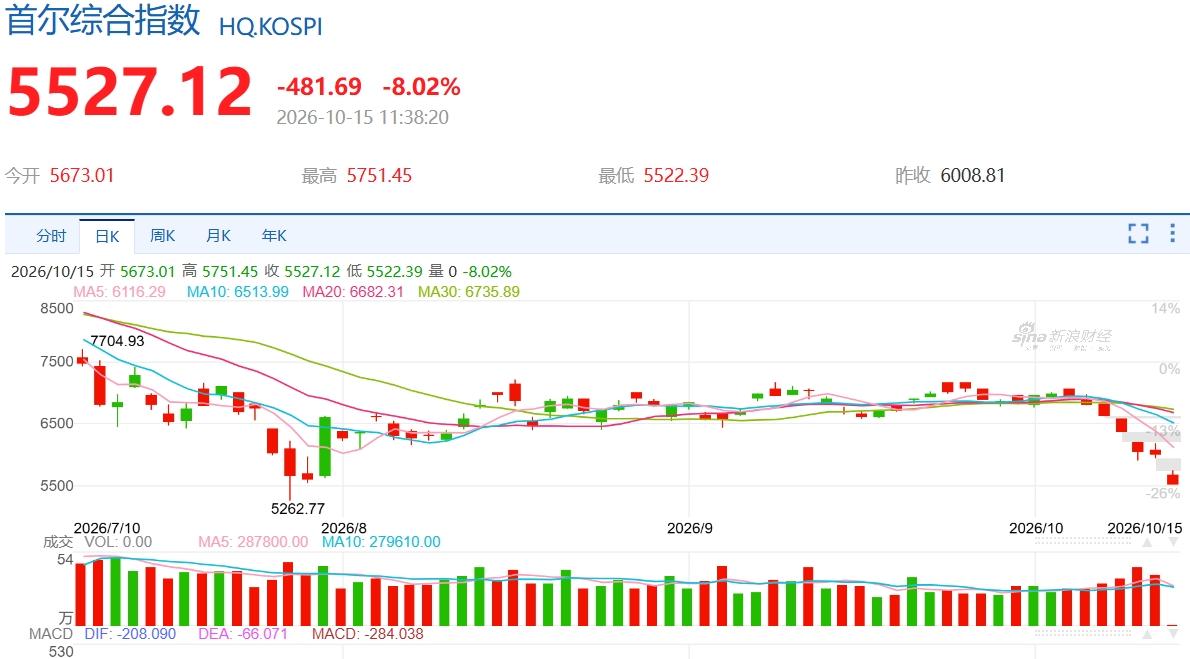Image resolution: width=1190 pixels, height=659 pixels.
Task: Click the MA10: 6513.99 legend label
Action: coord(238,292)
